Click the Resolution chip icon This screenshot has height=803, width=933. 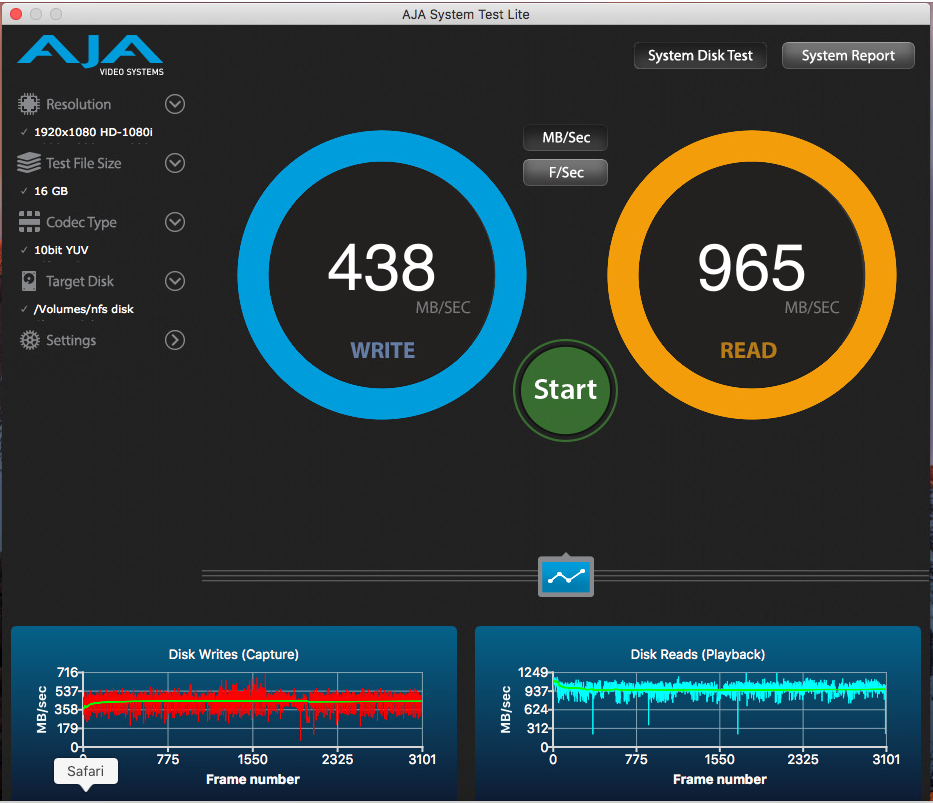click(29, 104)
